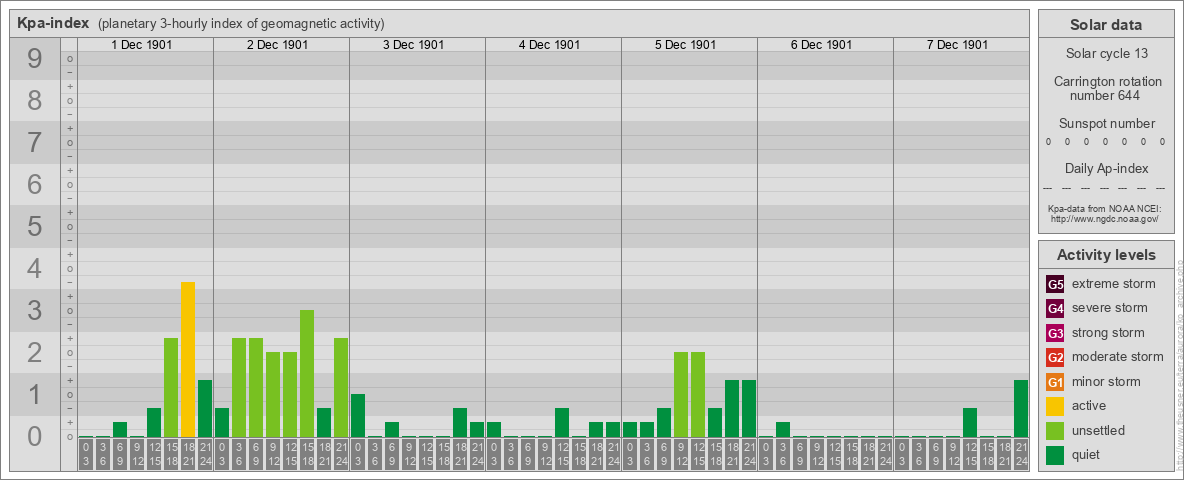
Task: Click the 12-15 bar on 4 Dec
Action: [x=562, y=423]
